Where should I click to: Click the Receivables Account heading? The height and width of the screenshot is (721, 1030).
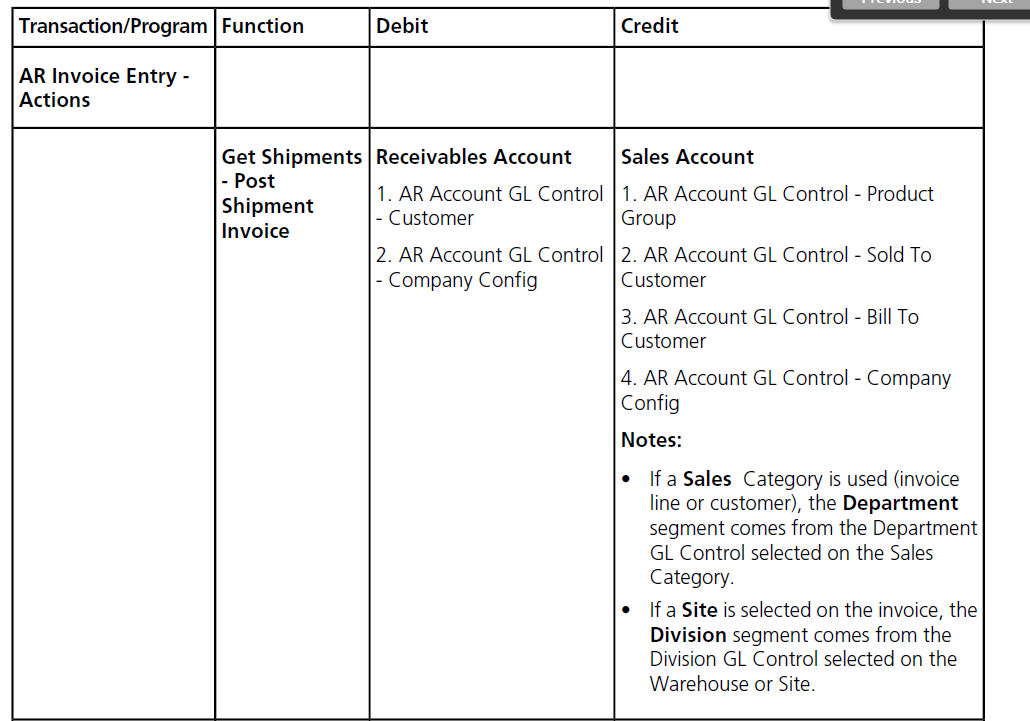tap(474, 157)
